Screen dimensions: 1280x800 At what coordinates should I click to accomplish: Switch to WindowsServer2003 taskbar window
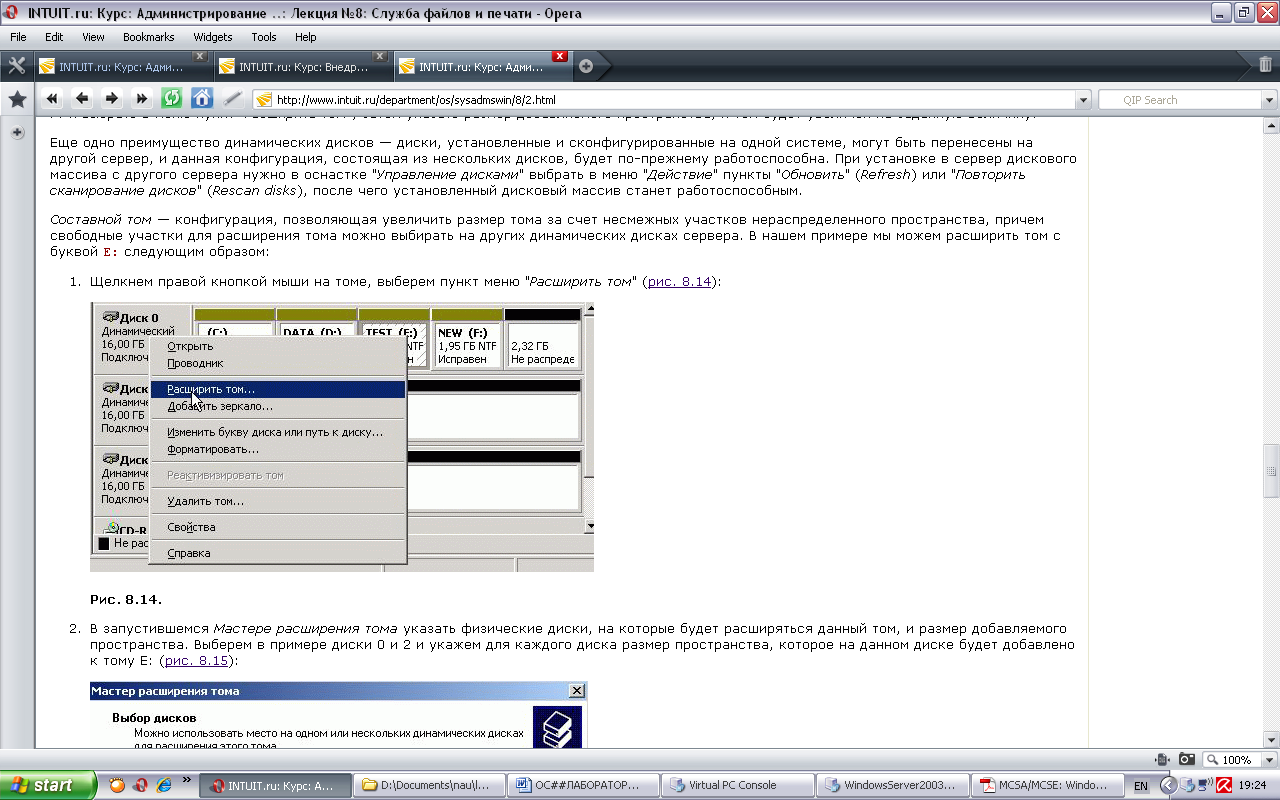click(x=893, y=785)
